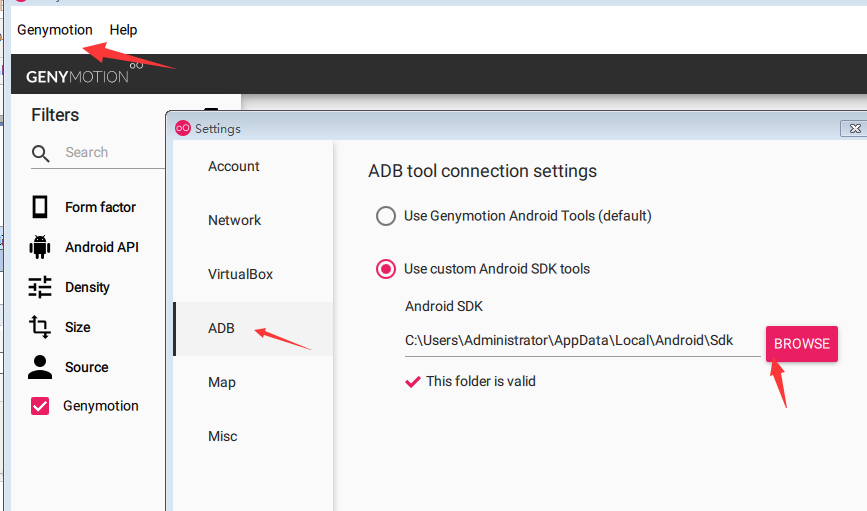
Task: Click the 'Android SDK' label
Action: click(x=444, y=306)
